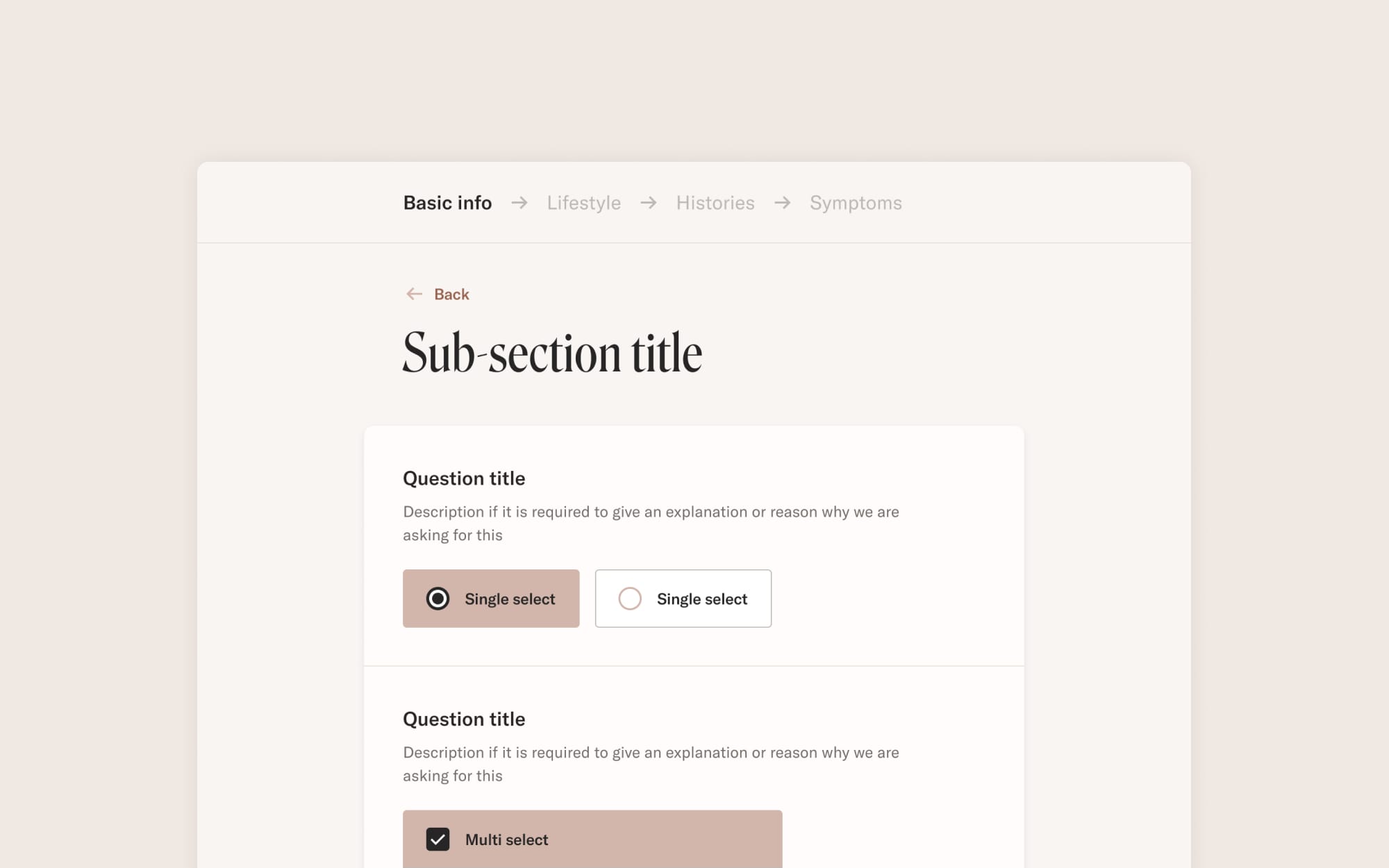
Task: Click the first Question title heading
Action: [464, 478]
